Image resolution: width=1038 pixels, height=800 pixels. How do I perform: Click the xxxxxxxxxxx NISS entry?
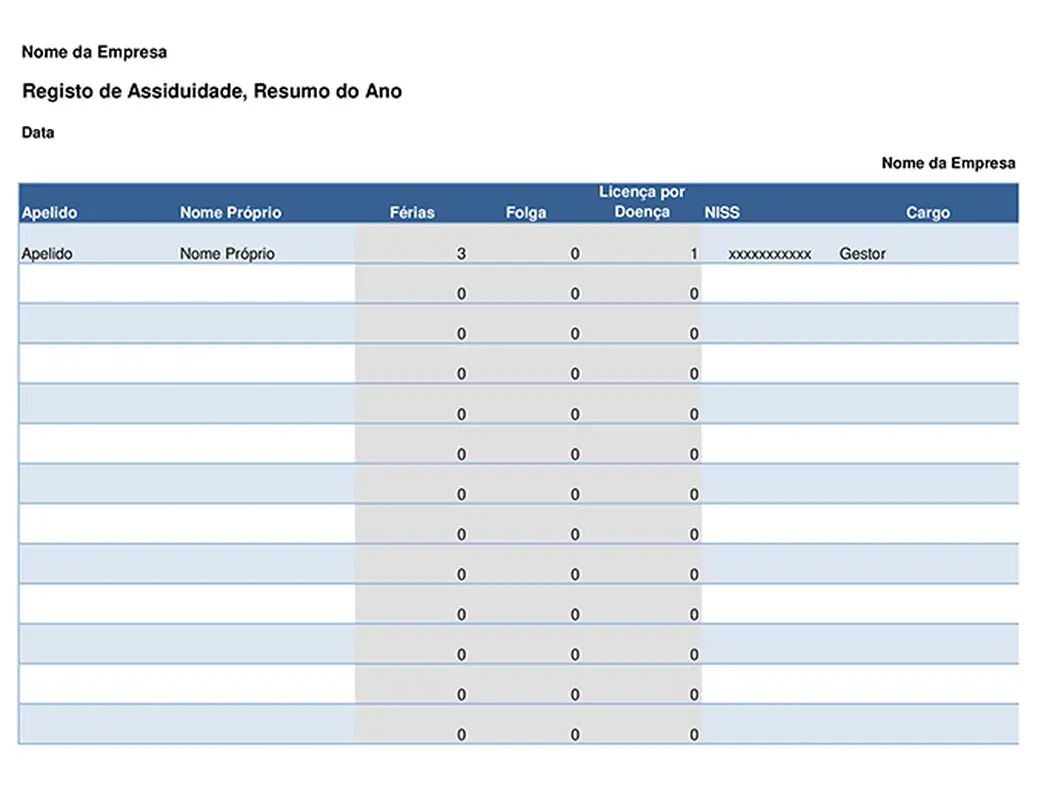tap(770, 254)
